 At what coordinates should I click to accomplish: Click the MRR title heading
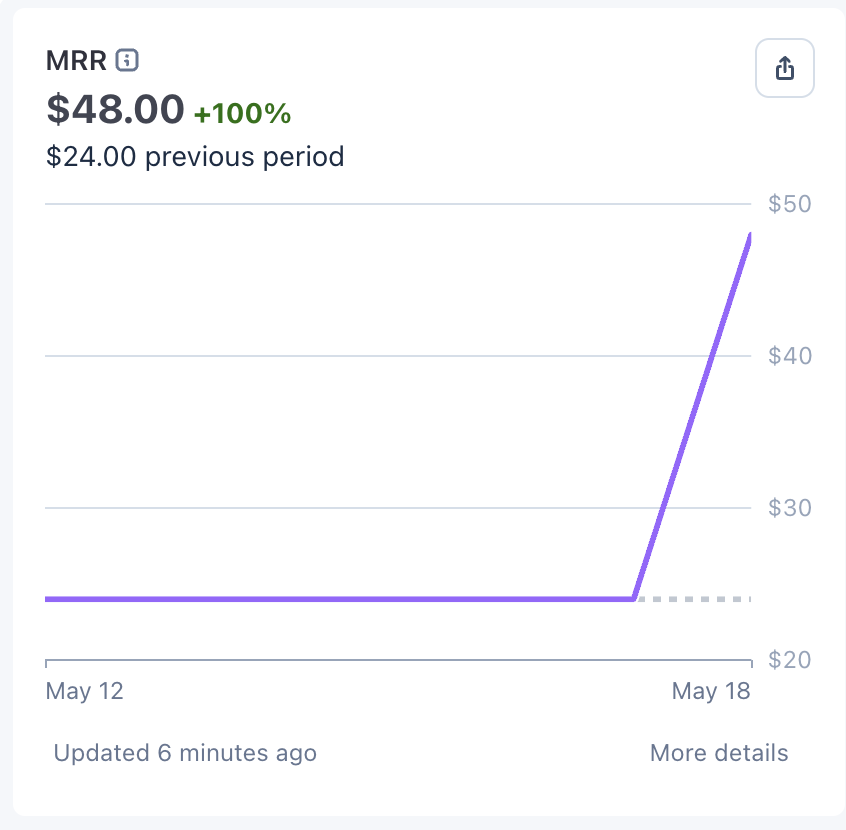pyautogui.click(x=76, y=60)
